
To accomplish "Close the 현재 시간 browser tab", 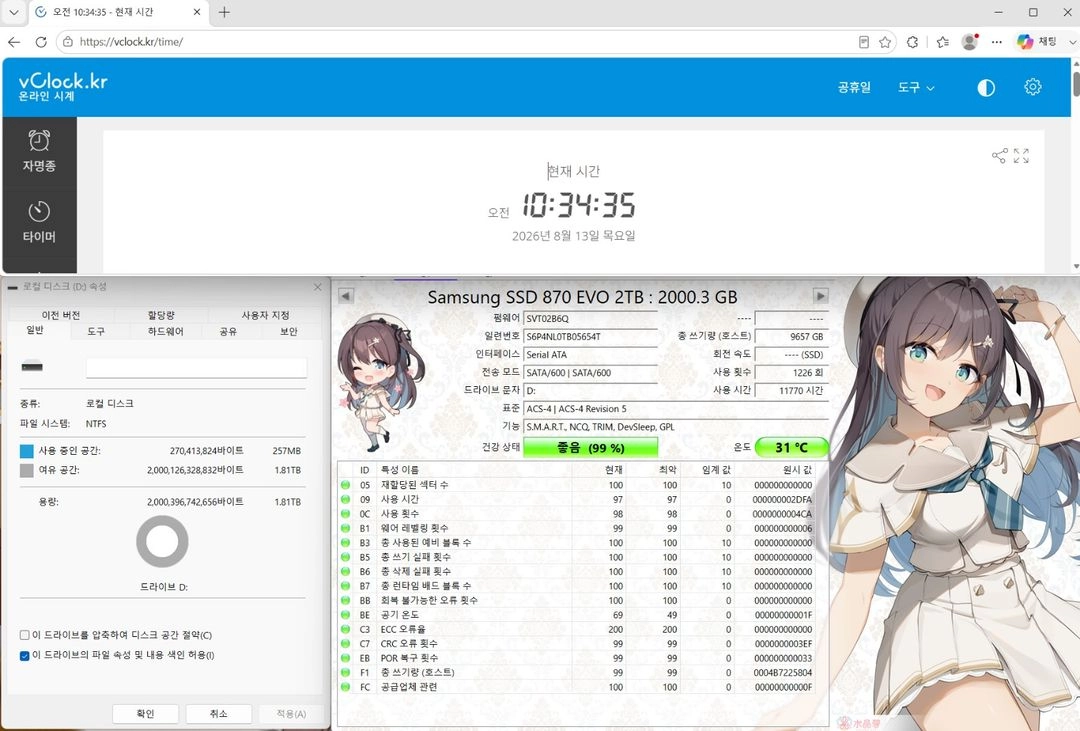I will click(x=197, y=12).
